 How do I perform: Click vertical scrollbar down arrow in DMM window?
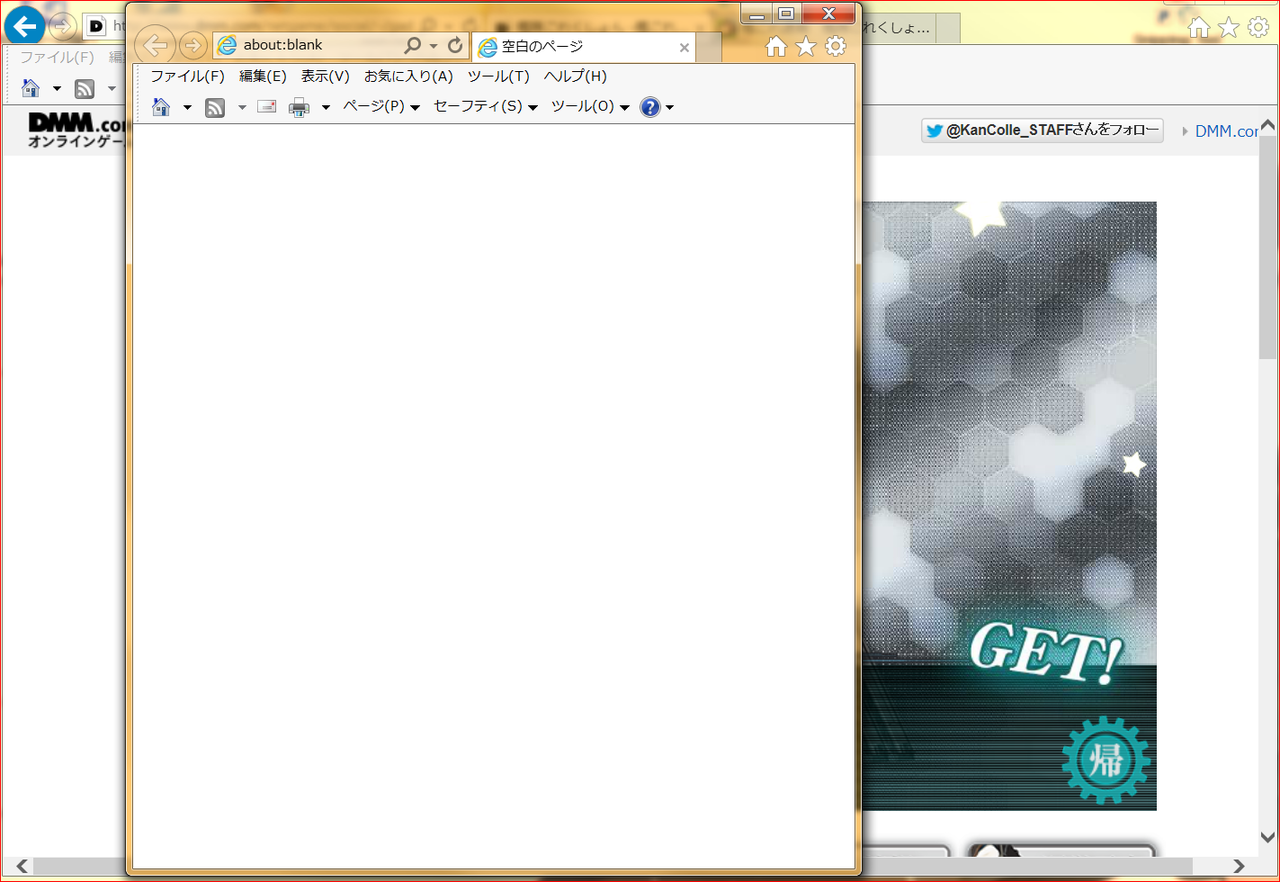point(1268,837)
